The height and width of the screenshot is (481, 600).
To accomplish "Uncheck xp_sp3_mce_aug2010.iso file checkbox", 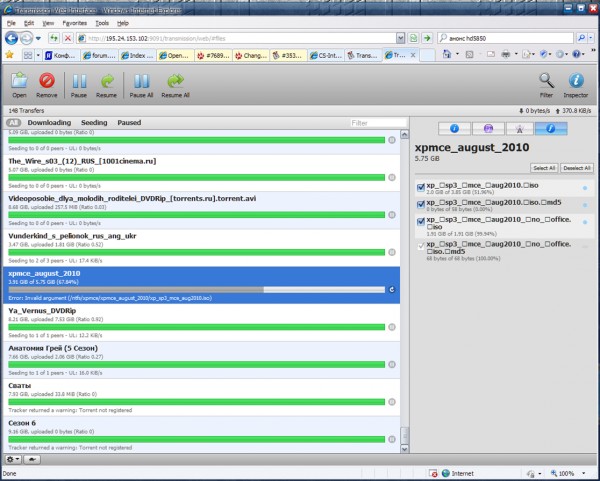I will pyautogui.click(x=421, y=187).
